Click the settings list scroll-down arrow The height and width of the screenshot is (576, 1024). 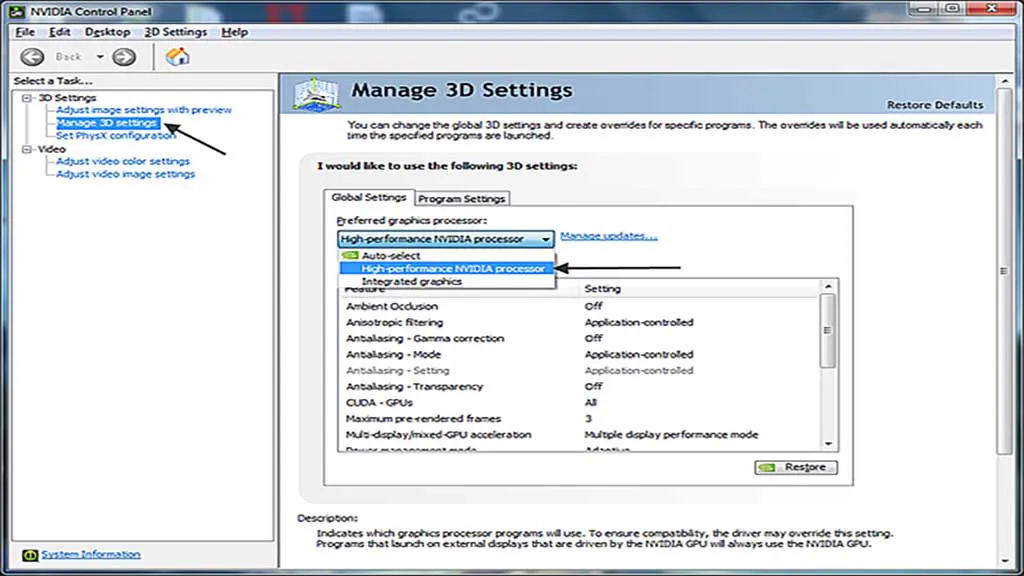coord(828,444)
